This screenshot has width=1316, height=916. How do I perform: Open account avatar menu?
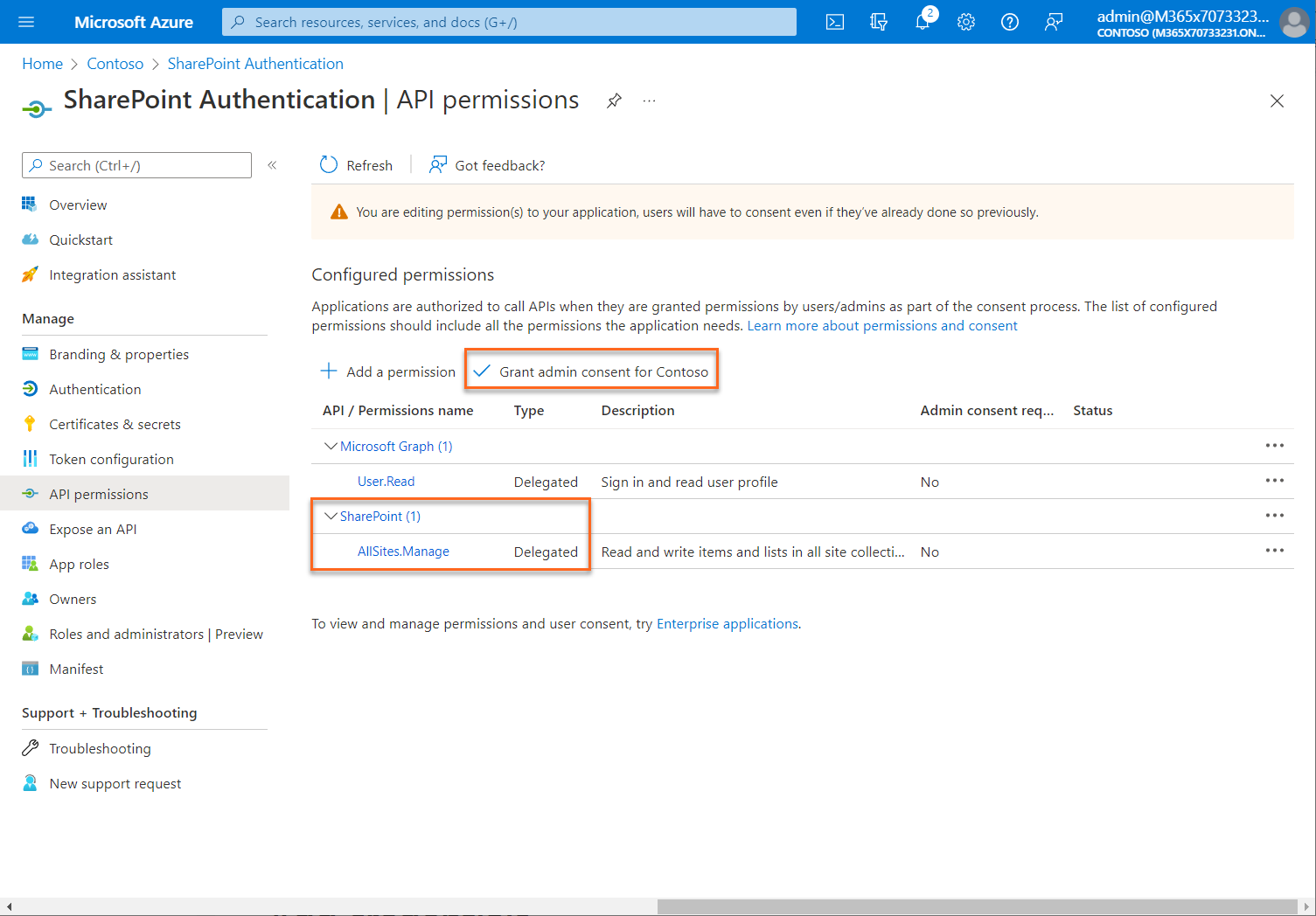click(x=1293, y=23)
